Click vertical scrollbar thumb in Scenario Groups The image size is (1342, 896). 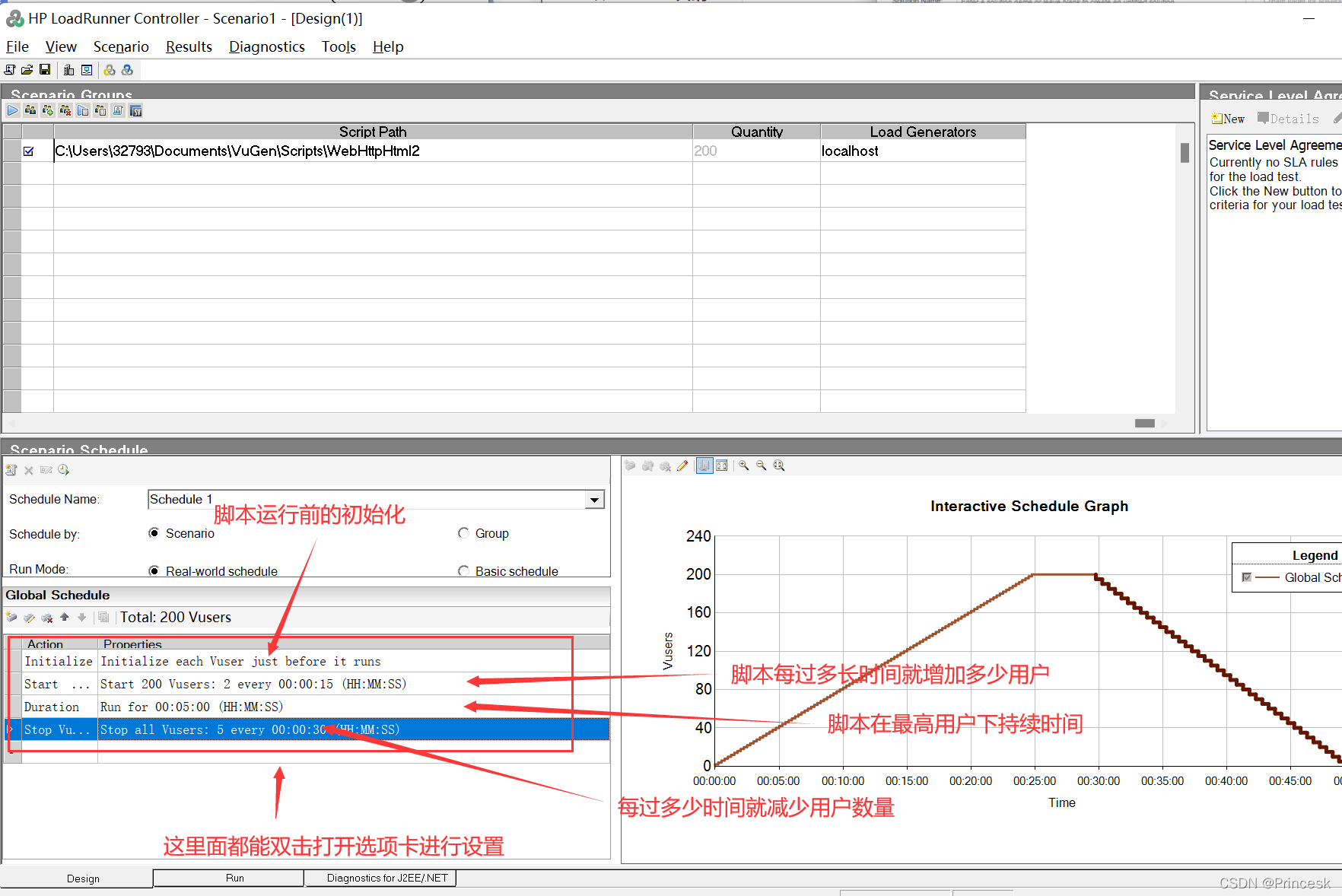(1185, 153)
